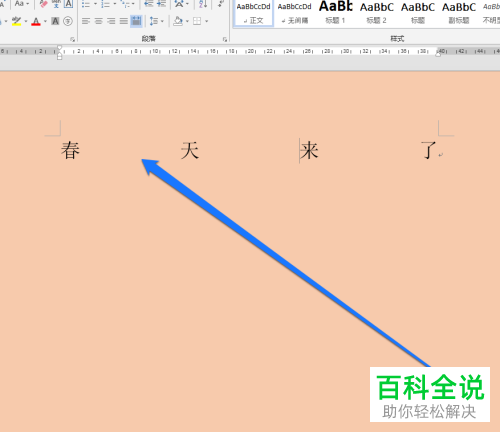This screenshot has width=500, height=432.
Task: Click the horizontal ruler at mark 20
Action: pos(251,51)
